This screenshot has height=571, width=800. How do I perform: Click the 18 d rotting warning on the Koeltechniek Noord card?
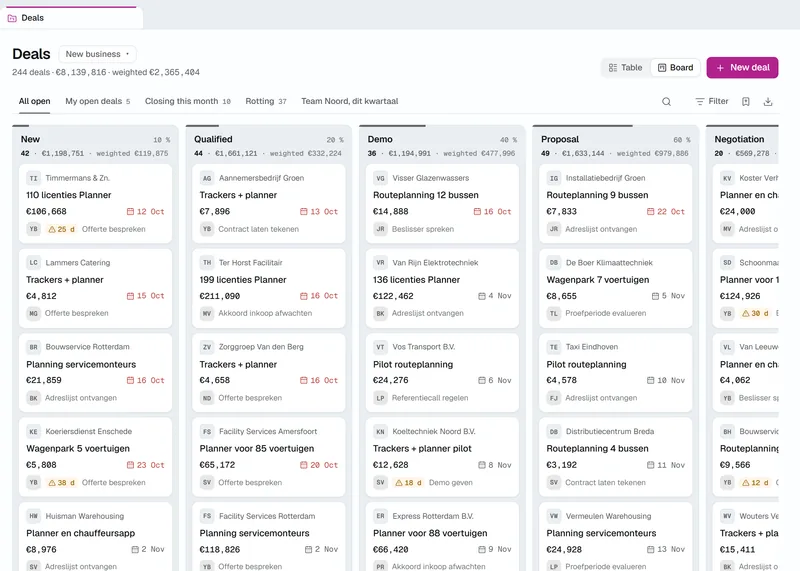[x=409, y=482]
